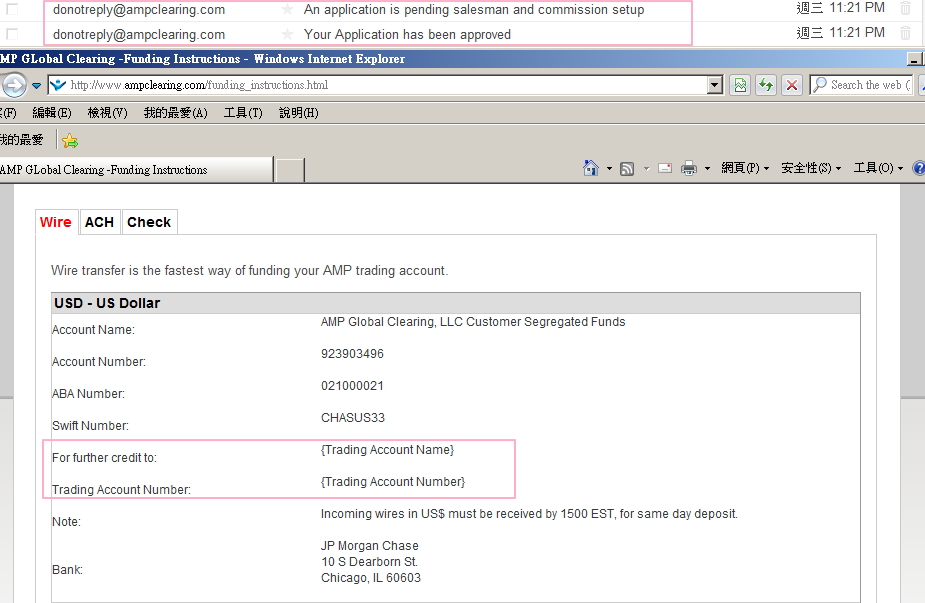This screenshot has width=925, height=603.
Task: Click Swift code CHASUS33
Action: click(x=353, y=418)
